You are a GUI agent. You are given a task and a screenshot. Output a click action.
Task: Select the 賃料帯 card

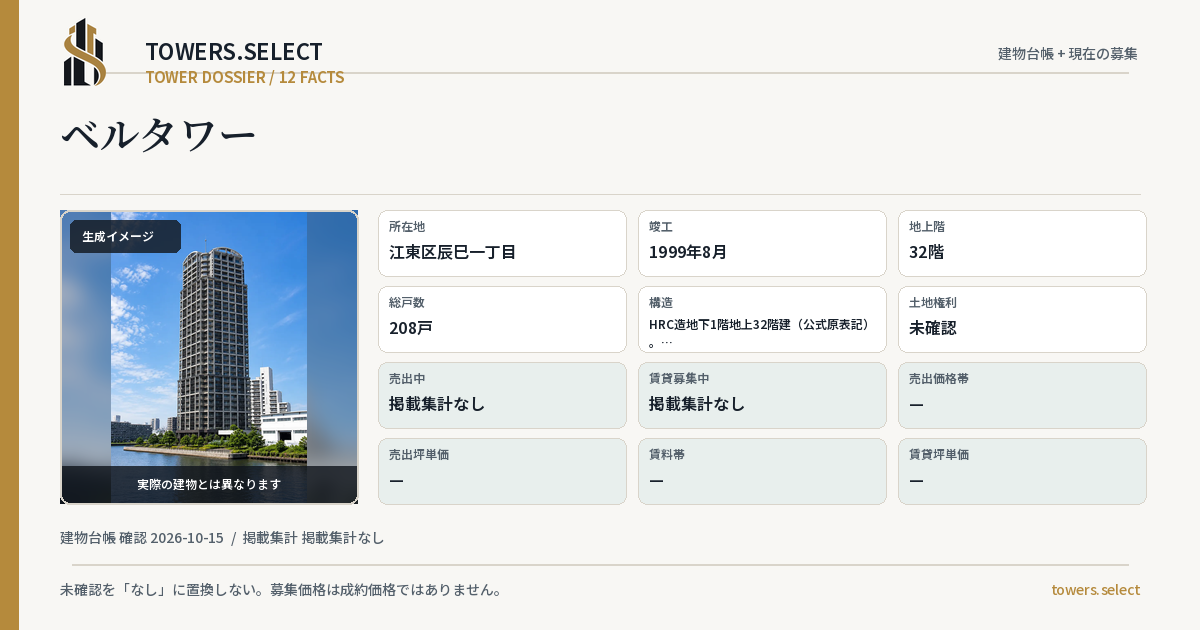(762, 471)
